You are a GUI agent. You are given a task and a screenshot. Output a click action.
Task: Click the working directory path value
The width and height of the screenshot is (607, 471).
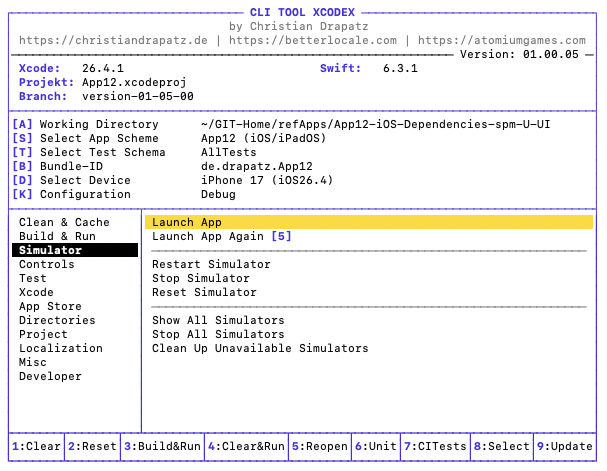tap(376, 124)
